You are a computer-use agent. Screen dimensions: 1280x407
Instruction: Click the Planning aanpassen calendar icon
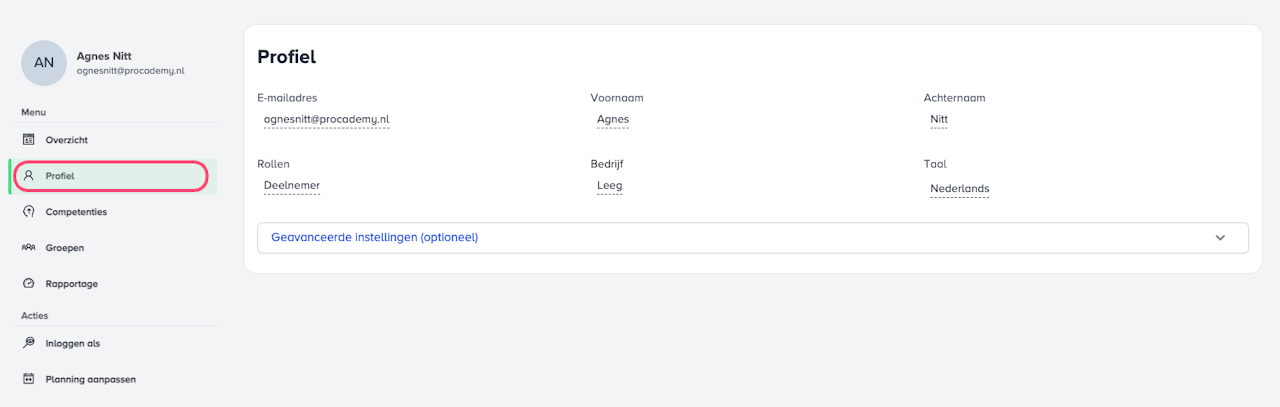click(29, 379)
